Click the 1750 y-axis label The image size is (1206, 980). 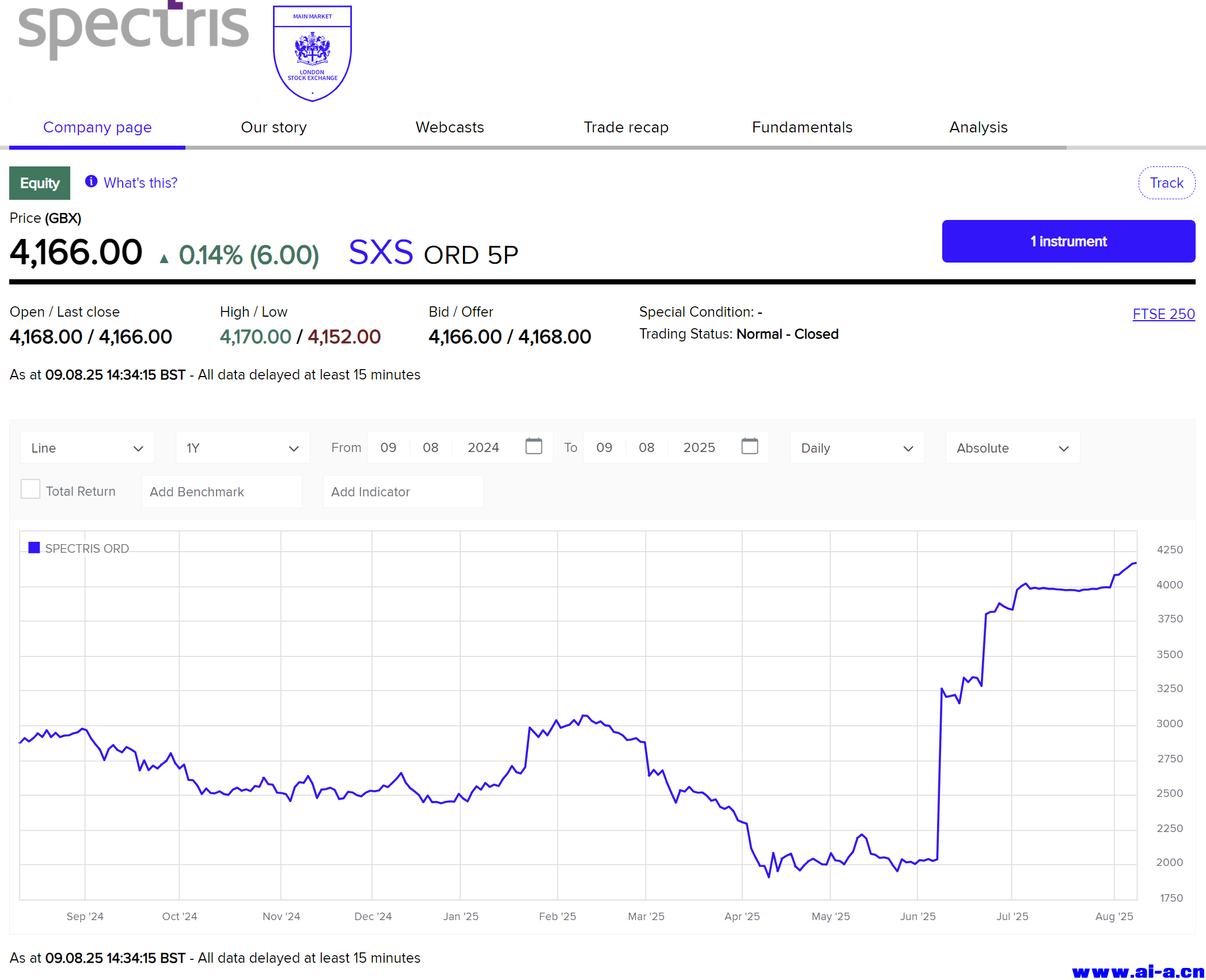pos(1171,898)
